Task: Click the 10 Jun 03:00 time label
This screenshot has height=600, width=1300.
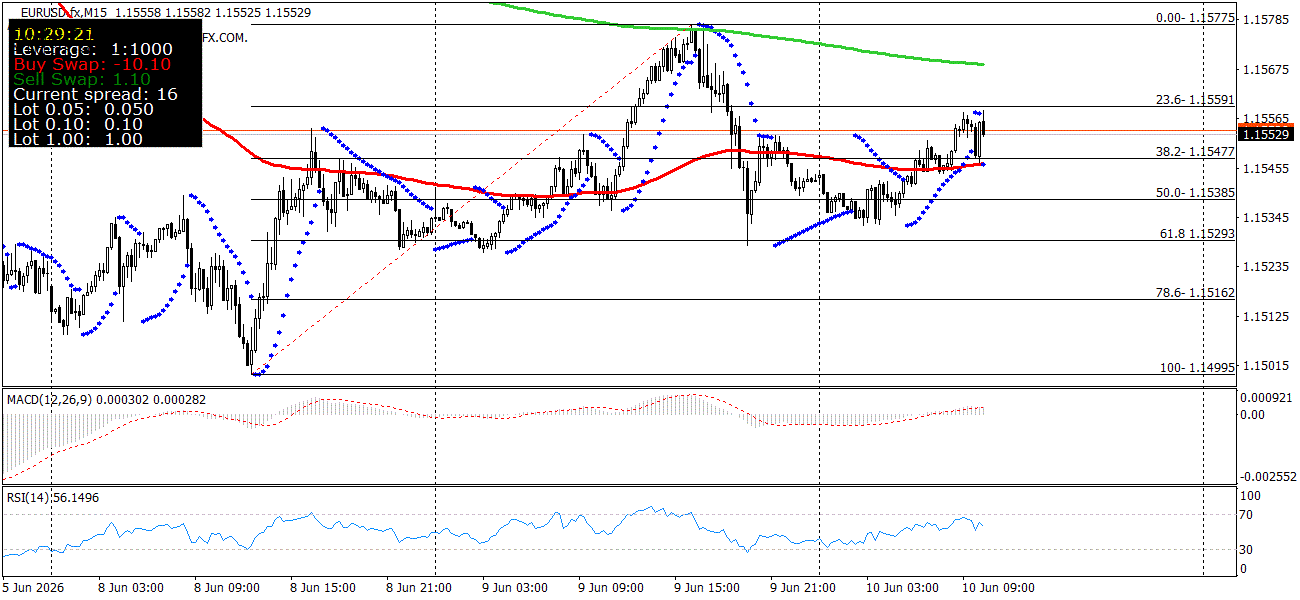Action: pyautogui.click(x=902, y=587)
